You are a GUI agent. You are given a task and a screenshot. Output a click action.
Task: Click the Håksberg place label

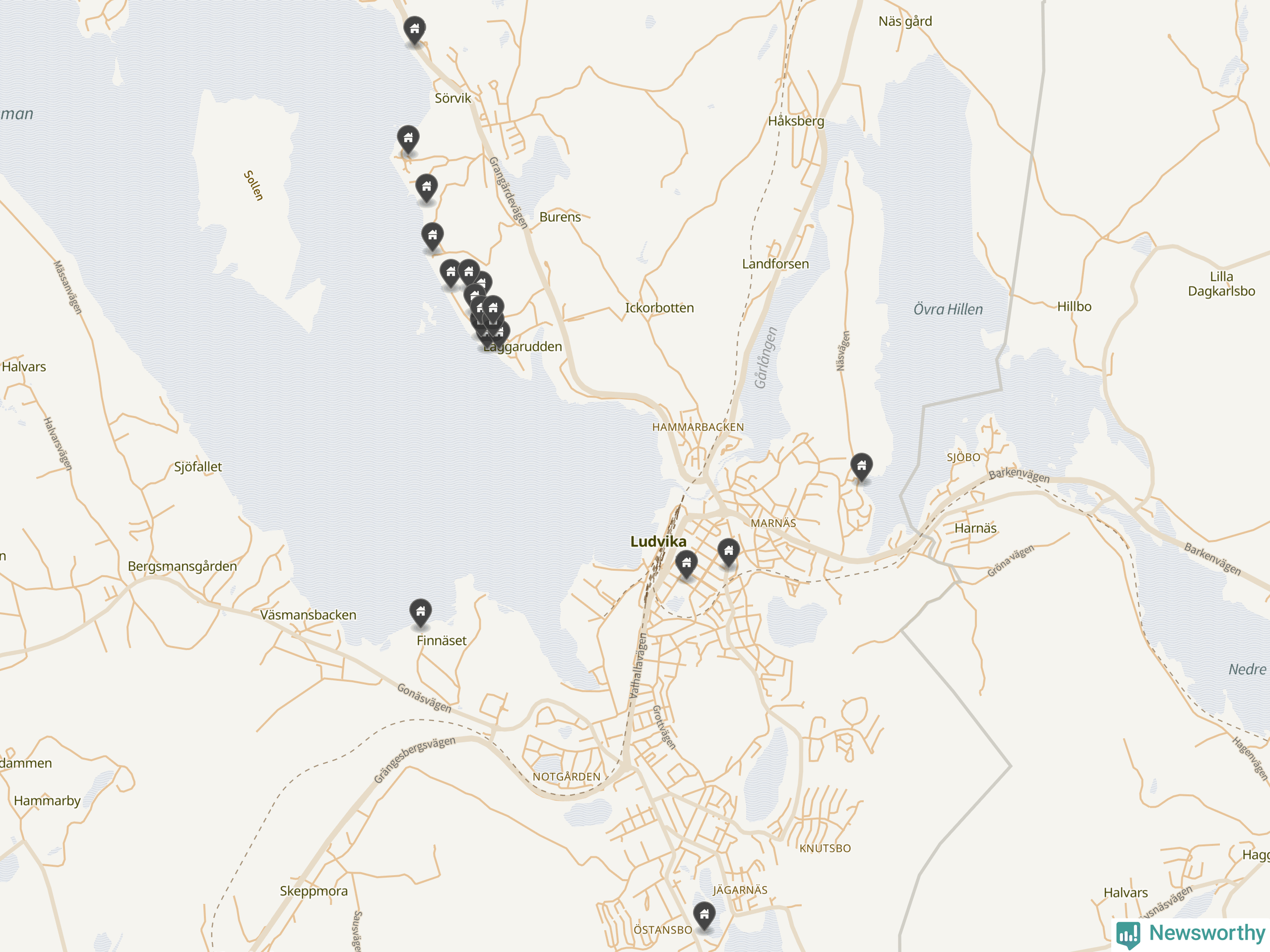coord(796,121)
